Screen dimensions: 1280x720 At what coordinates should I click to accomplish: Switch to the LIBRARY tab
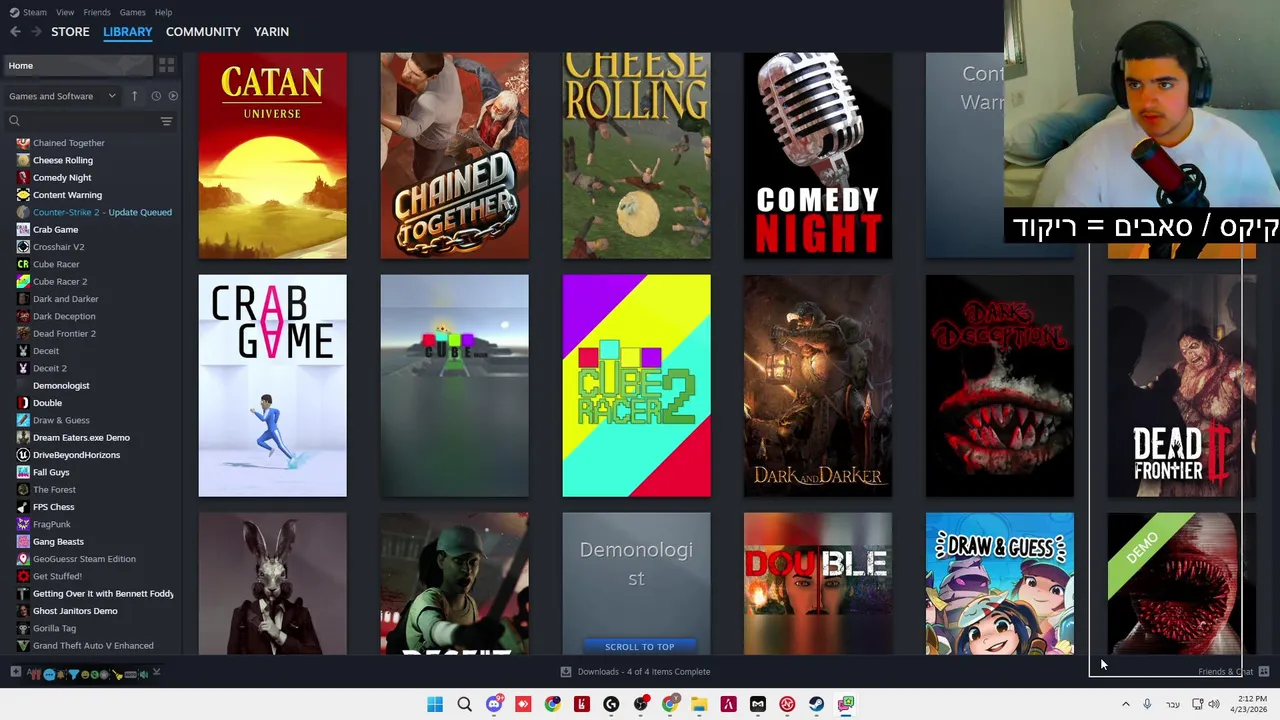pos(128,32)
